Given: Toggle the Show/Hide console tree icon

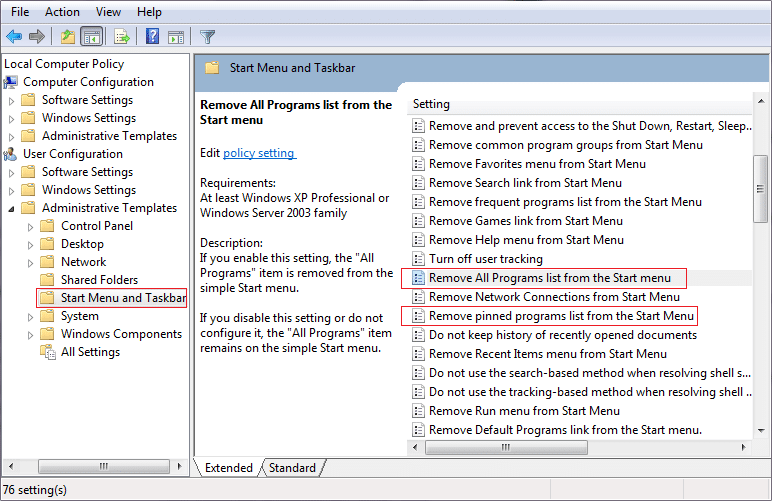Looking at the screenshot, I should 92,36.
